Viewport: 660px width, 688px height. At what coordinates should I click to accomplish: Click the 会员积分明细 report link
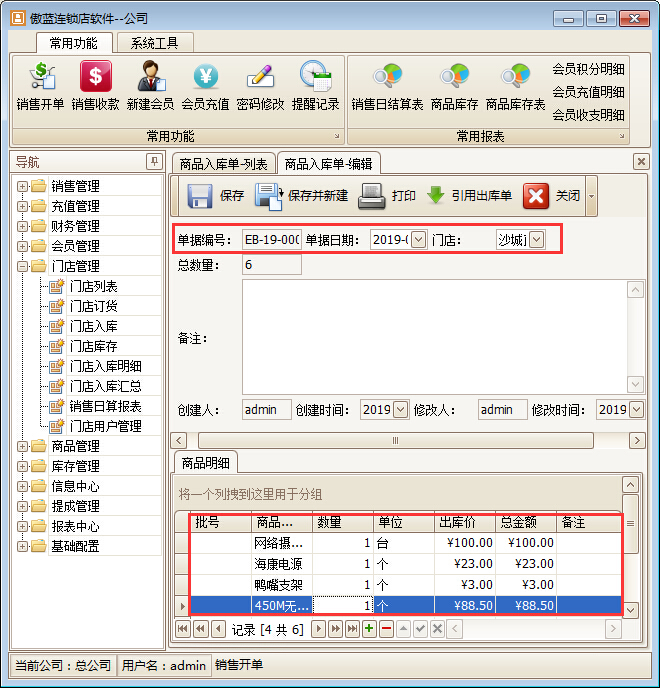click(588, 69)
